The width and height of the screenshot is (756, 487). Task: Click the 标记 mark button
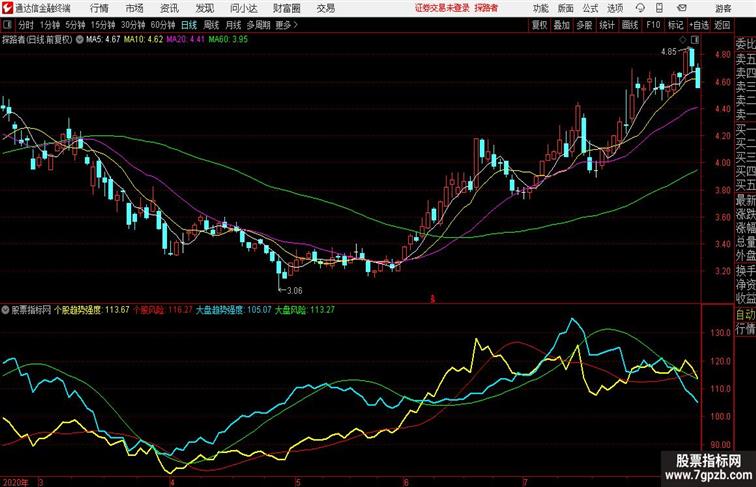click(675, 25)
